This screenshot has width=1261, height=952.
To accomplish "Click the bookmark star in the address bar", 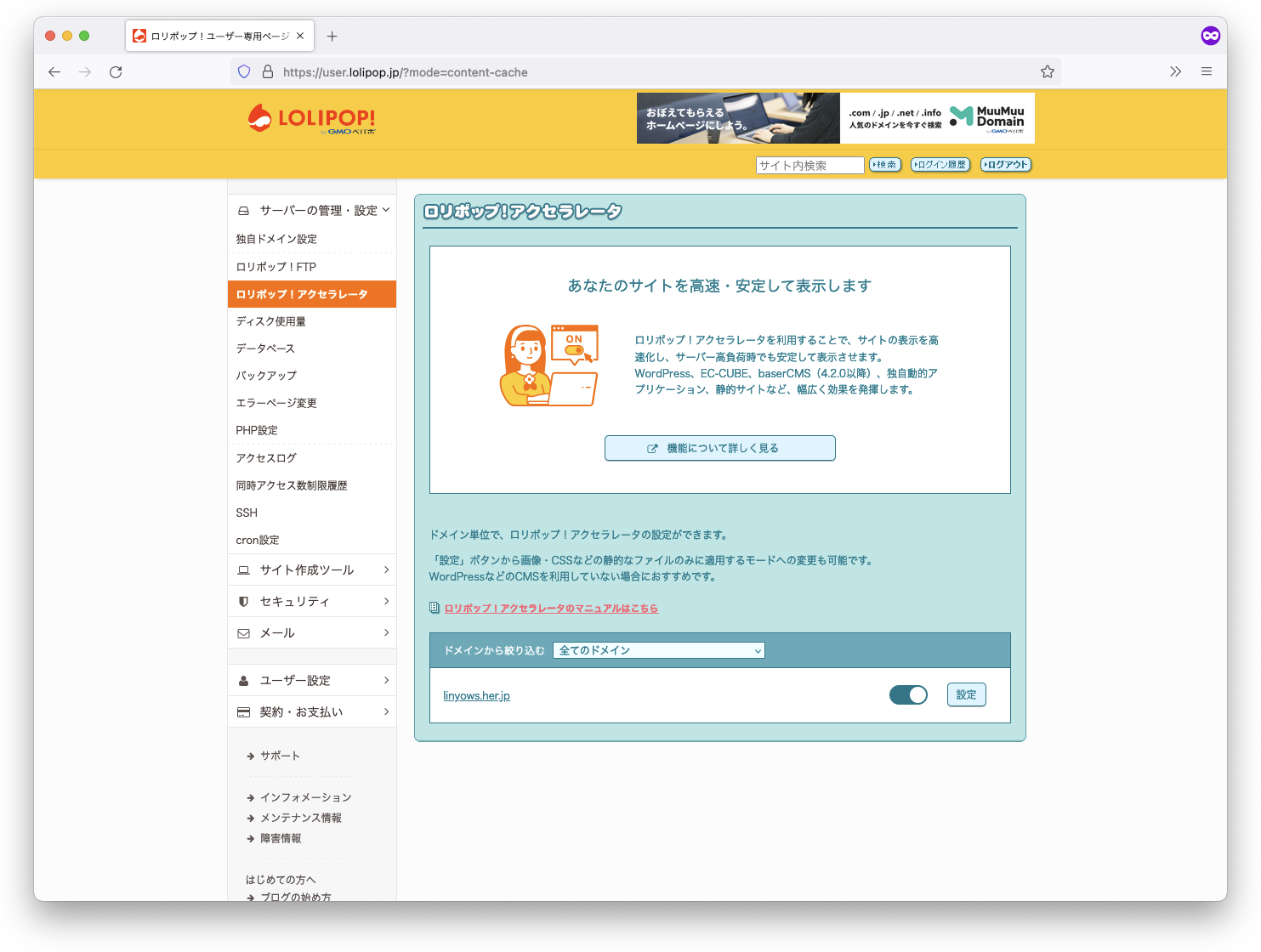I will [1047, 71].
